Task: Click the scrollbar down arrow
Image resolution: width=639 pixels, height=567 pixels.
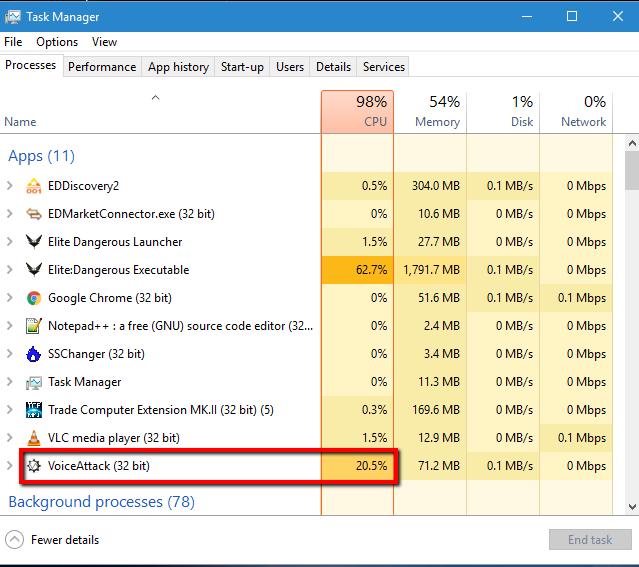Action: pyautogui.click(x=632, y=507)
